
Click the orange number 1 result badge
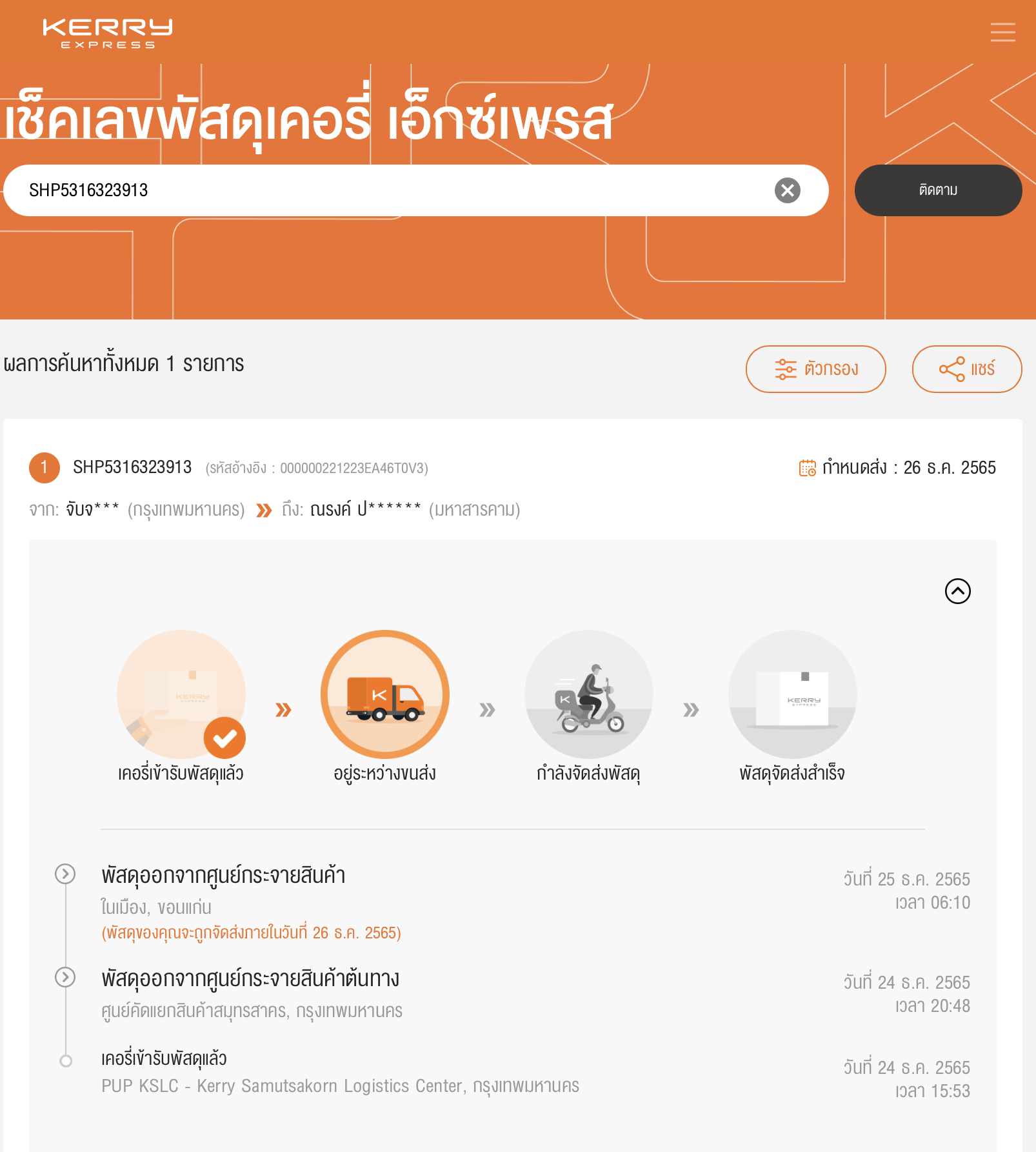45,467
